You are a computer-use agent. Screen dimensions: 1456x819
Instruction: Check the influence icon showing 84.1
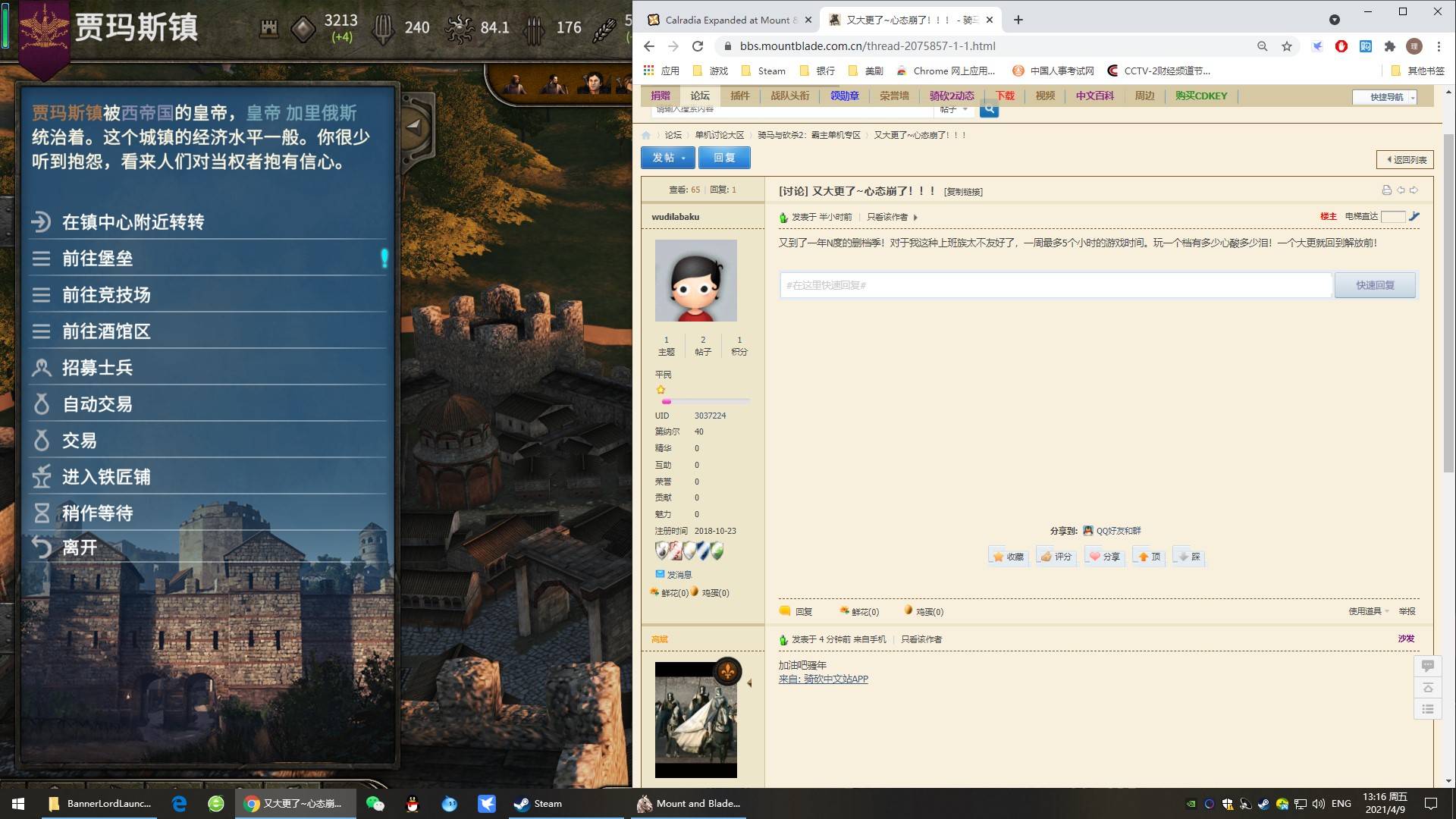click(x=459, y=29)
